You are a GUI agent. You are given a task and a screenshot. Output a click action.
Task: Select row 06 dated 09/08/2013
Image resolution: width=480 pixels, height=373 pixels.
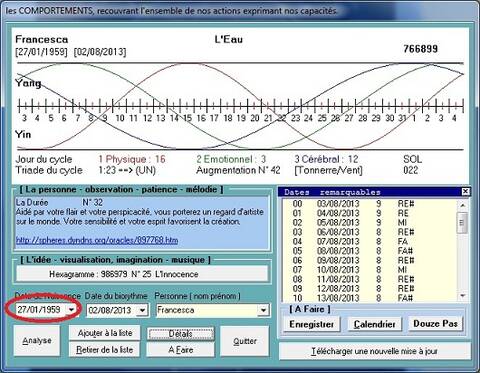coord(369,260)
